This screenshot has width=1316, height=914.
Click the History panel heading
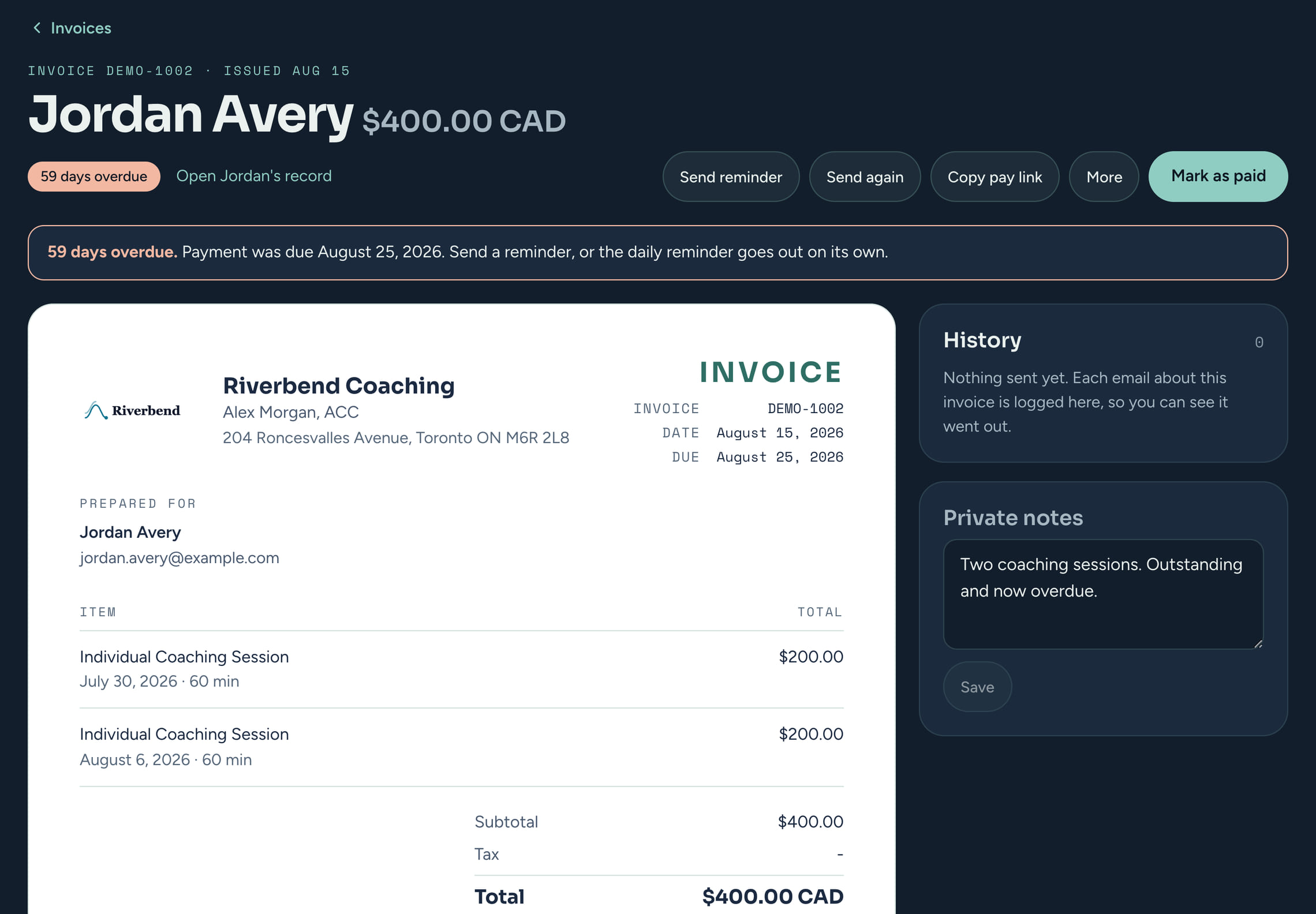point(982,340)
